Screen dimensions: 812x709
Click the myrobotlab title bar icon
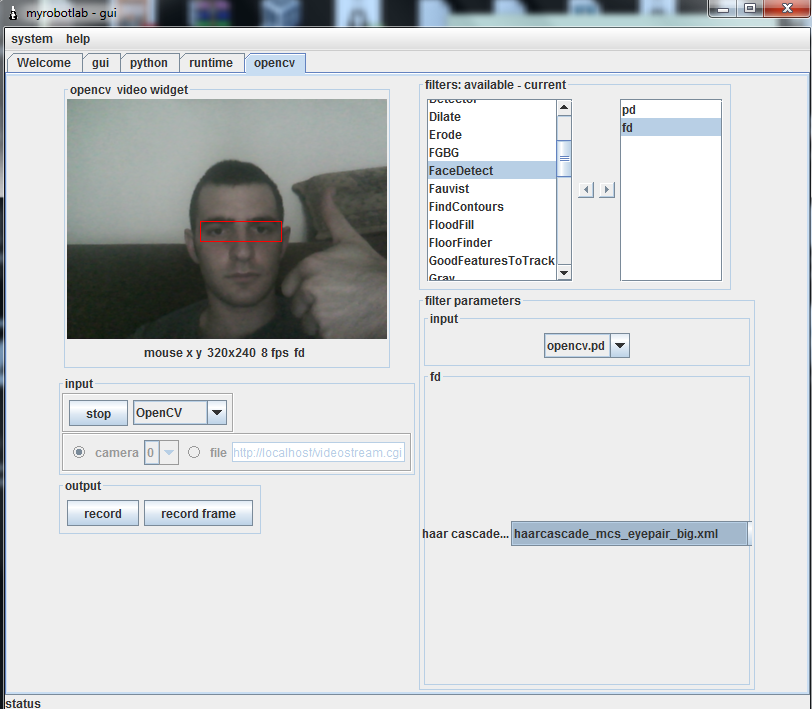click(x=13, y=13)
